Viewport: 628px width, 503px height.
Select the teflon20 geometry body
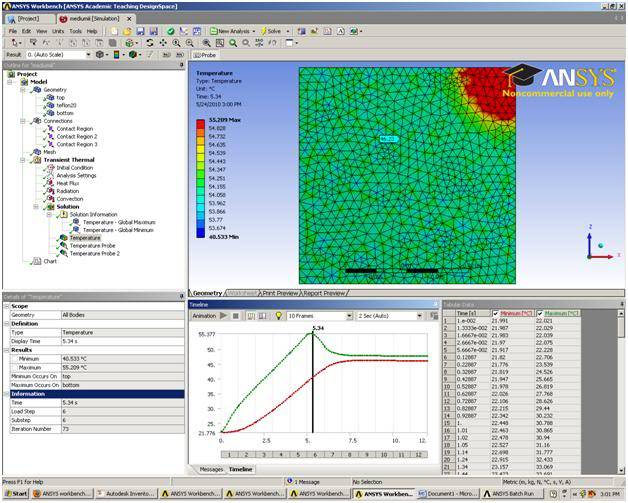tap(66, 105)
